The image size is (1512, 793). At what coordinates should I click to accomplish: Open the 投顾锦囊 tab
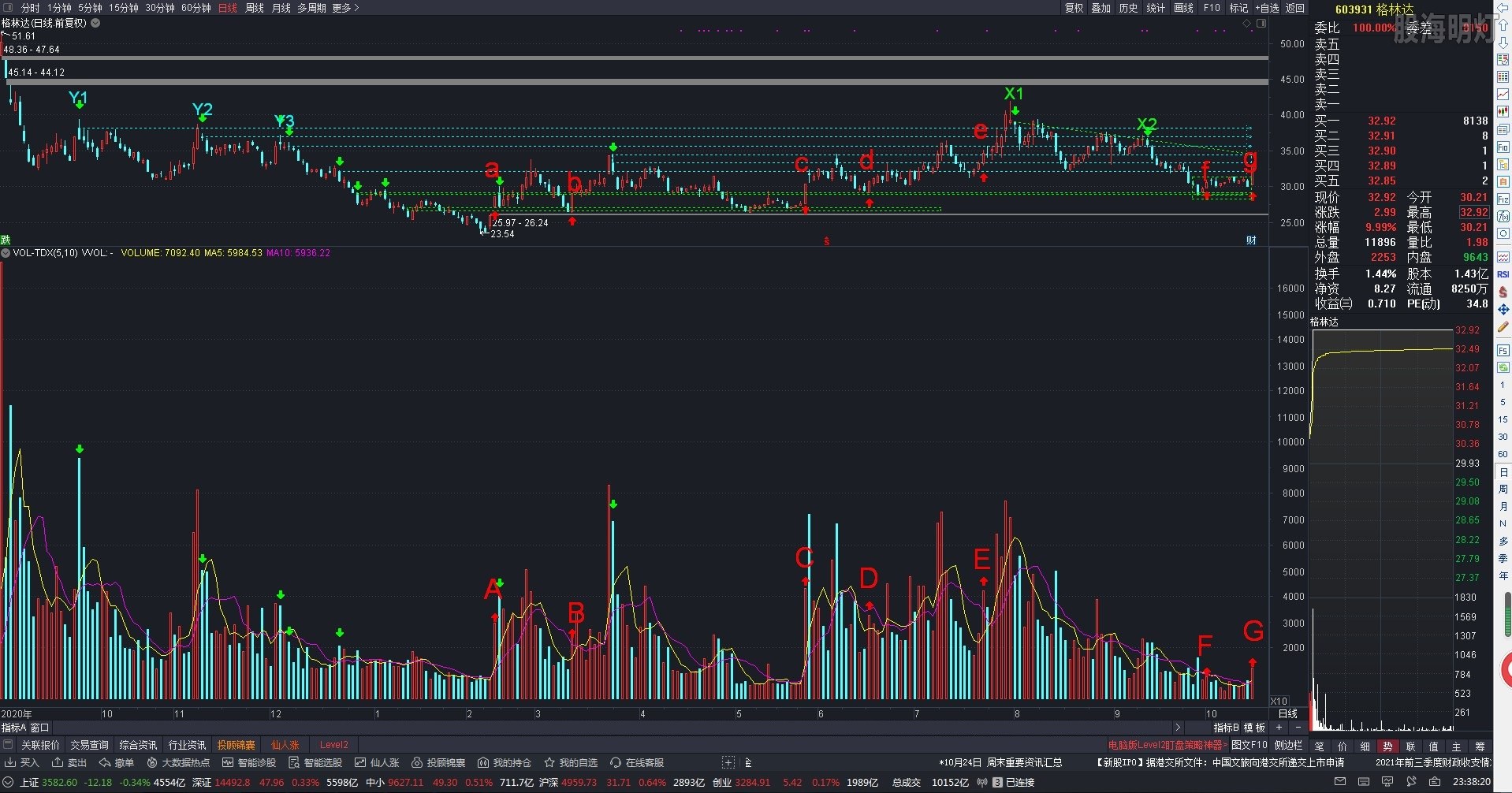click(x=236, y=745)
